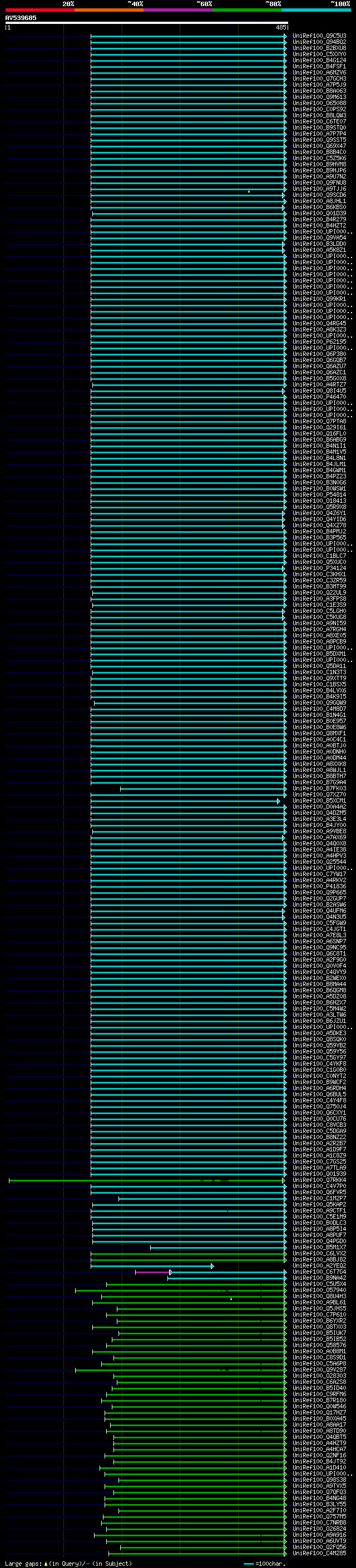Click the long green Q7RKK4 alignment bar

[x=147, y=1180]
